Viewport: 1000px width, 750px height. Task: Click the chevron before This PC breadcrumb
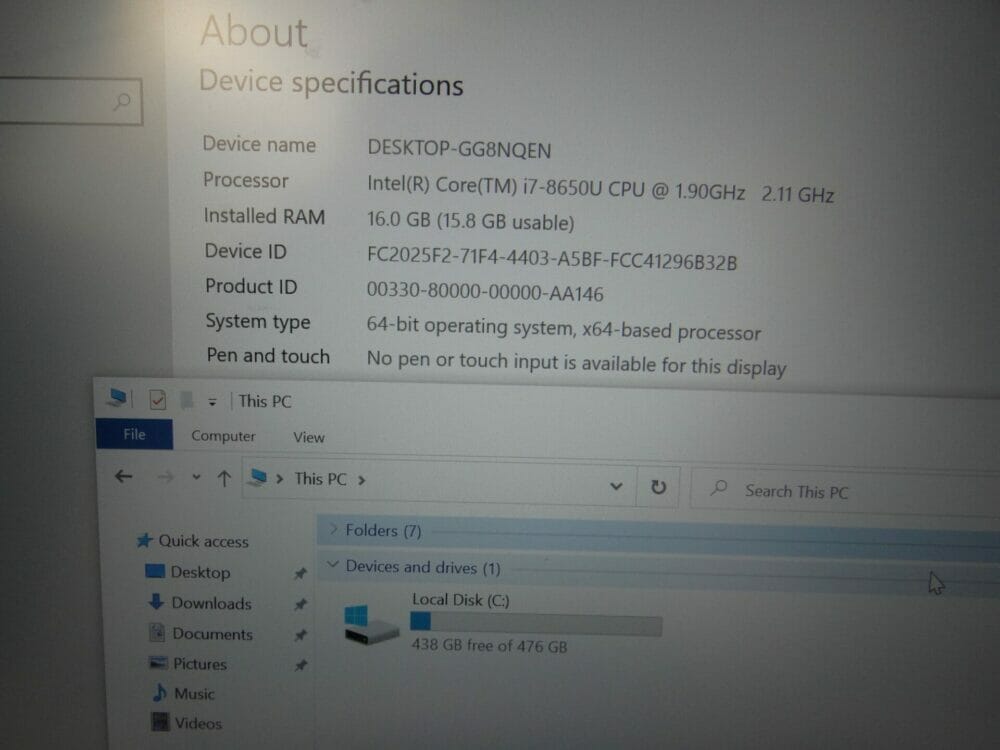point(279,479)
